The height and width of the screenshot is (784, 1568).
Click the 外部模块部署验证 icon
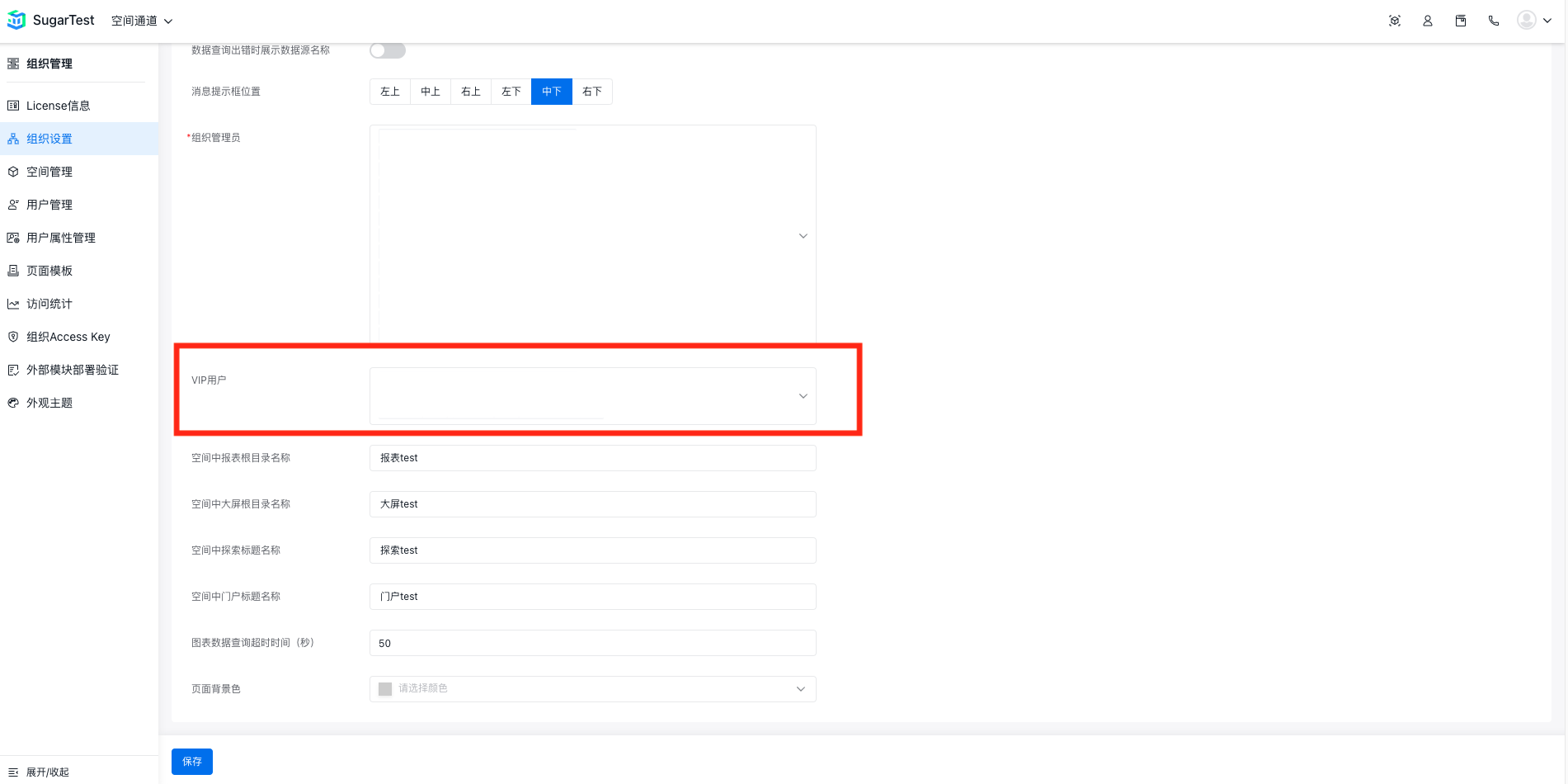coord(13,370)
